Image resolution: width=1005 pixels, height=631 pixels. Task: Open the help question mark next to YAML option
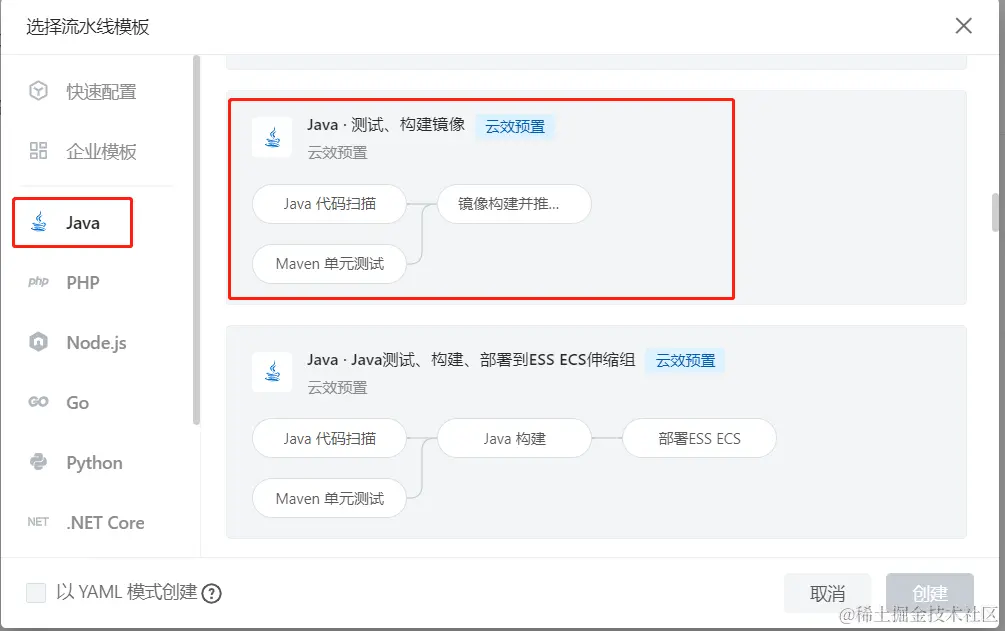tap(212, 593)
